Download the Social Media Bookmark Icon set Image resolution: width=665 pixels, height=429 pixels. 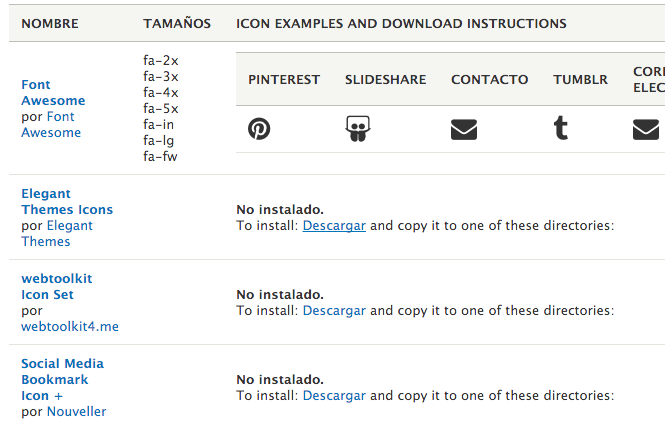coord(334,395)
